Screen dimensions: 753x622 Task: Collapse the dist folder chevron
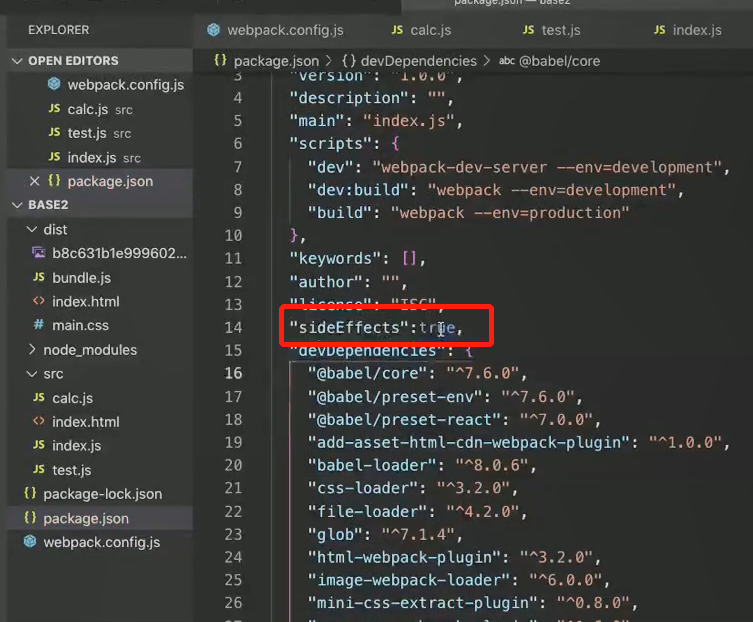coord(32,230)
